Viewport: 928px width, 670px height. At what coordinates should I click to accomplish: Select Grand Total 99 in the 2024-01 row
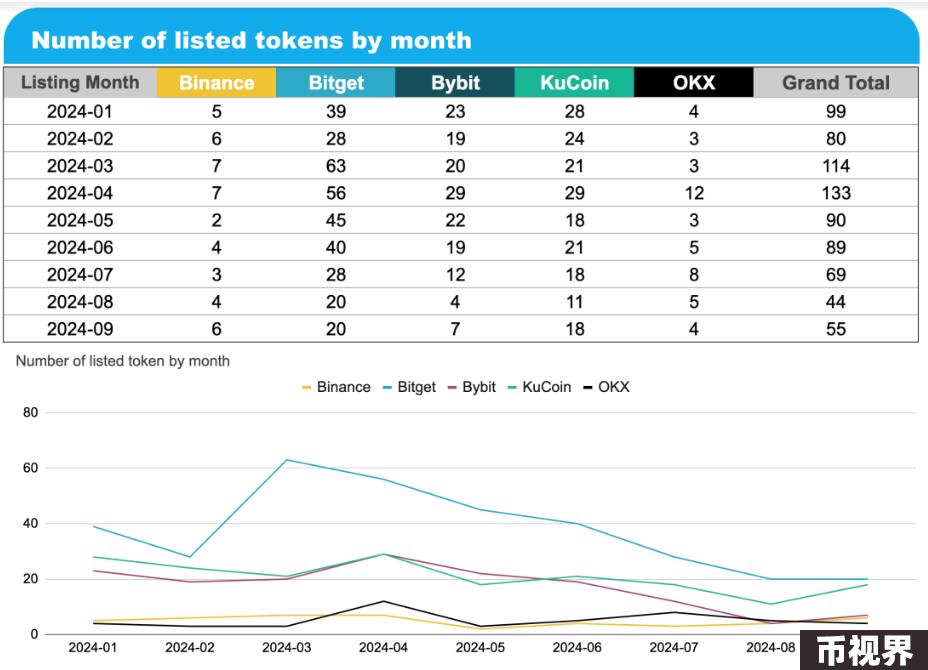click(836, 111)
